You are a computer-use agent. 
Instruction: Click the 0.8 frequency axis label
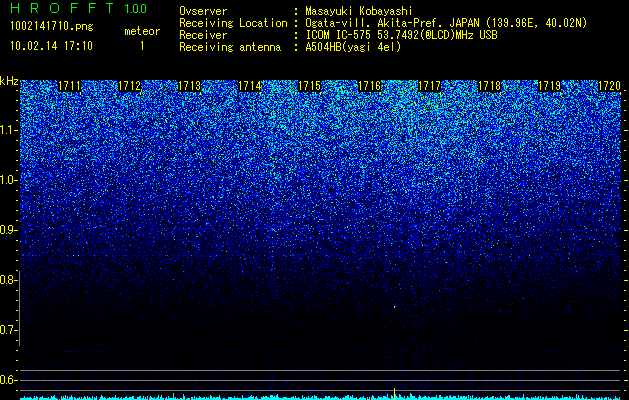point(7,280)
